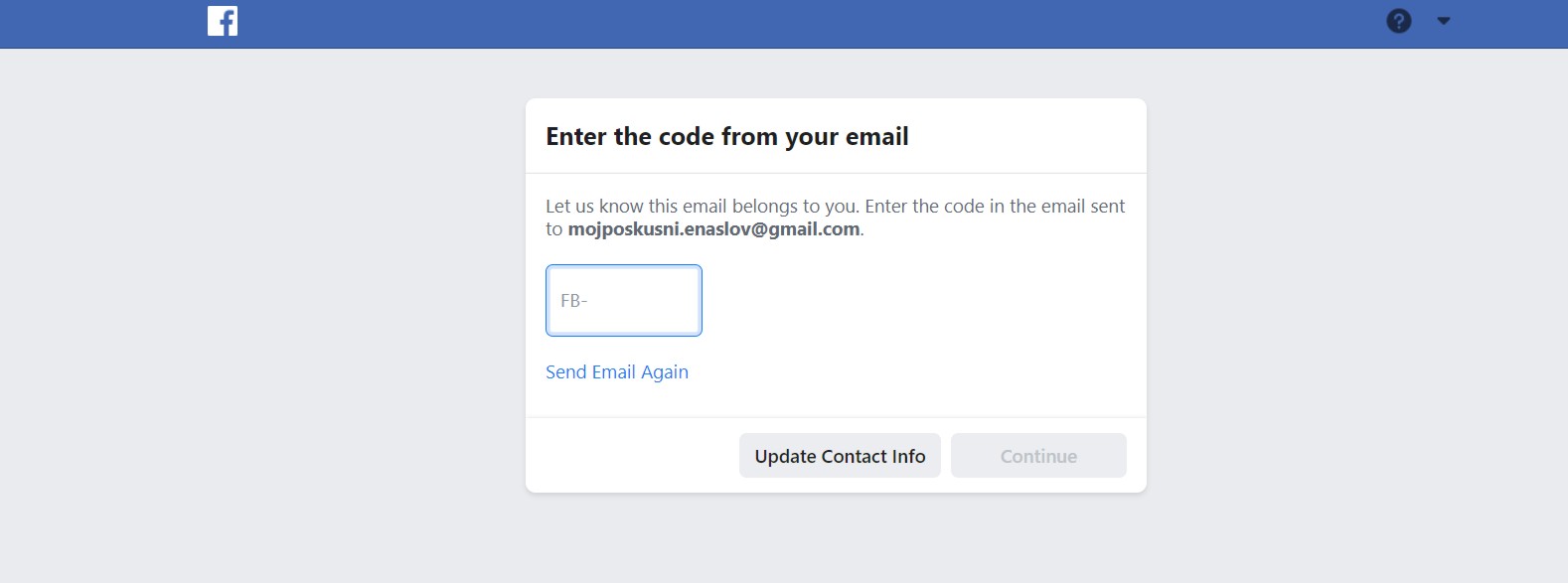Click the bold mojposkusni.enaslov@gmail.com address
The image size is (1568, 583).
713,229
